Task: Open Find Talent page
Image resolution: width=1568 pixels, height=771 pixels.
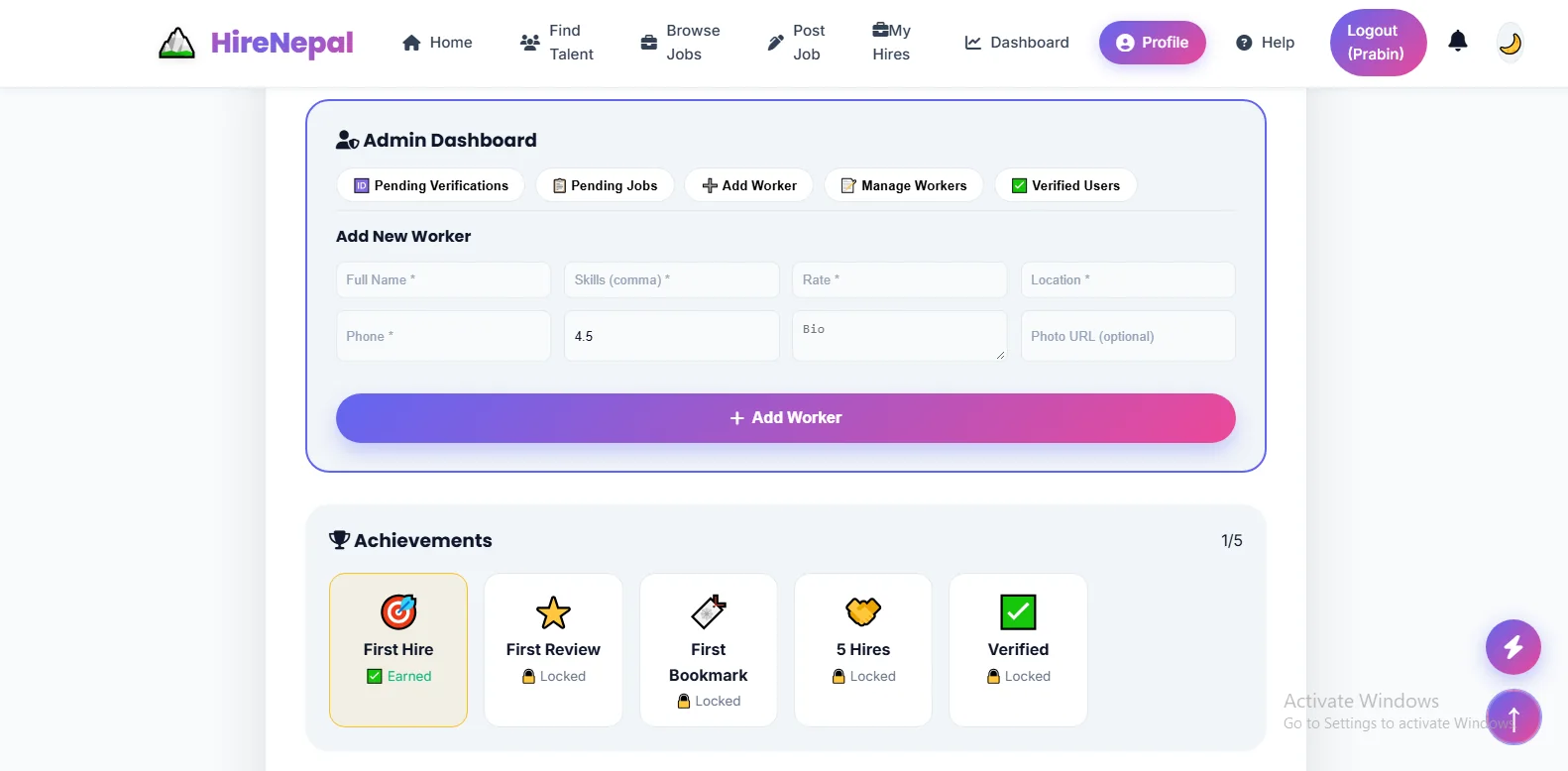Action: pyautogui.click(x=557, y=43)
